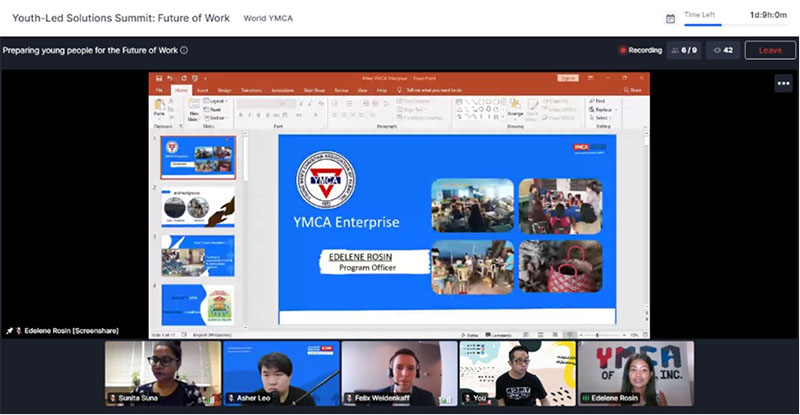Unpin Edelene Rosin screenshare via pin icon

[9, 331]
